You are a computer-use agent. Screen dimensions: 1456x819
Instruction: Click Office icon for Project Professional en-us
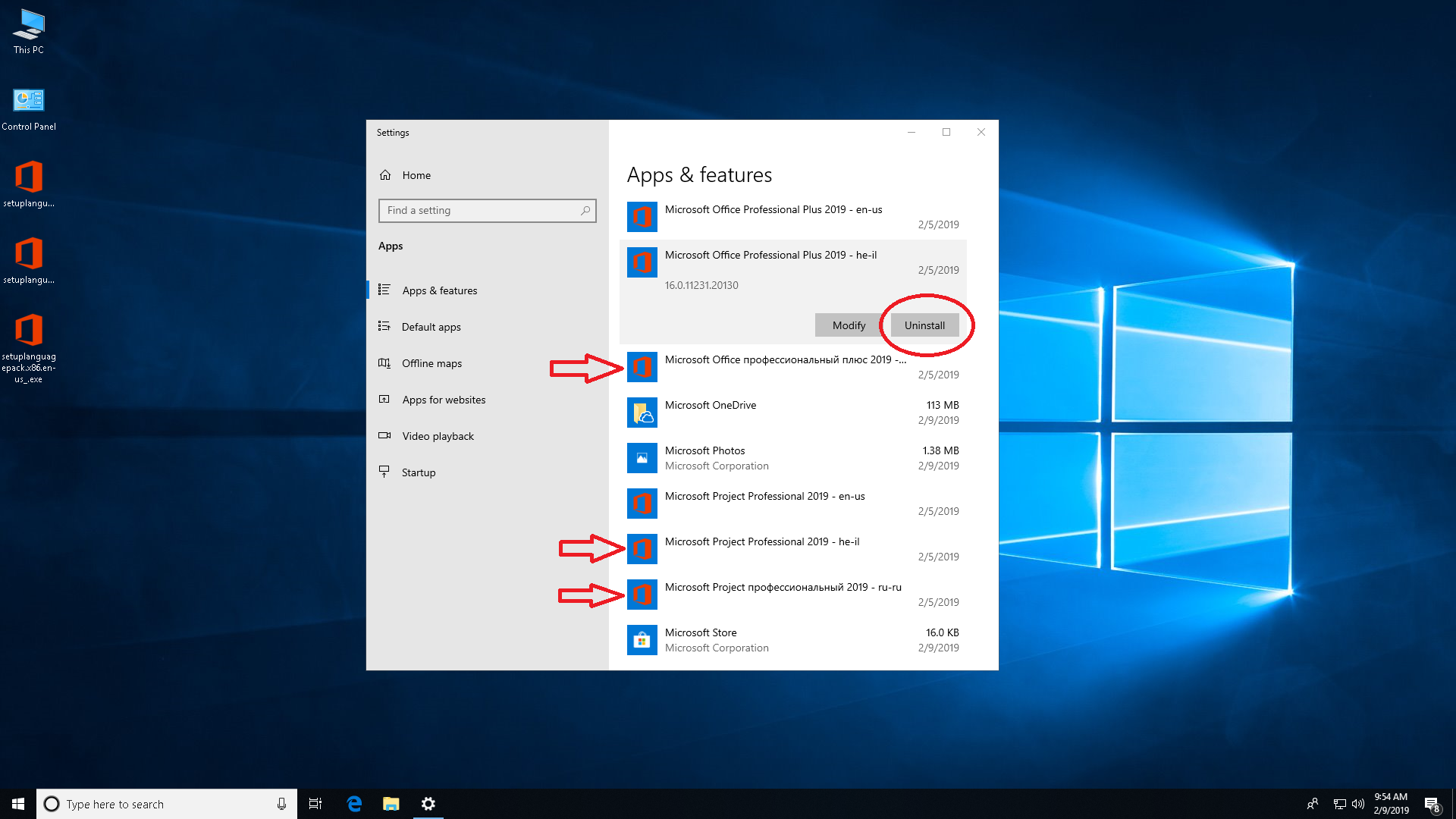pos(642,504)
